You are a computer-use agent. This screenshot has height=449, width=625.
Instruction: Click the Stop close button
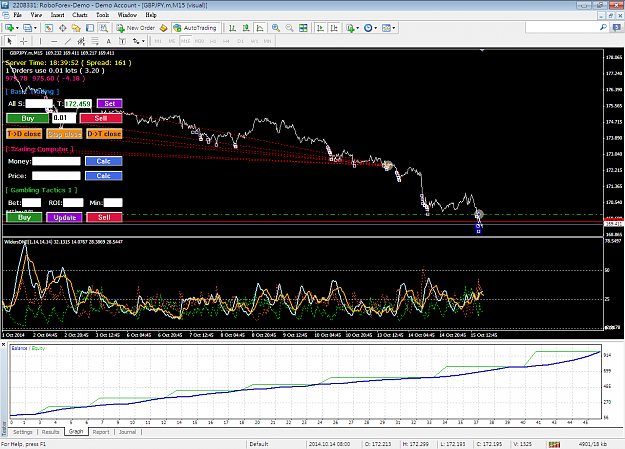(x=65, y=134)
